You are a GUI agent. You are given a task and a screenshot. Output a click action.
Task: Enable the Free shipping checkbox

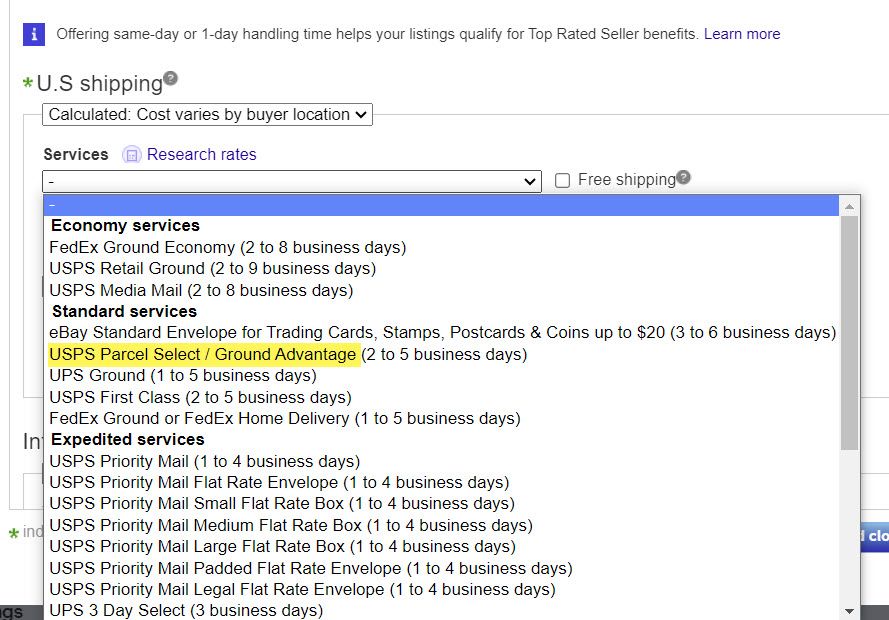tap(562, 181)
